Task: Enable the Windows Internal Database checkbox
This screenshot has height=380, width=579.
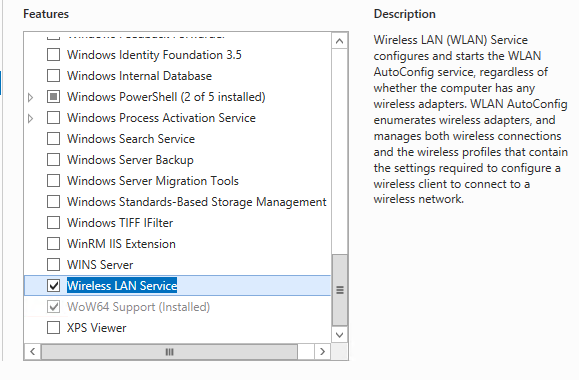Action: pos(54,76)
